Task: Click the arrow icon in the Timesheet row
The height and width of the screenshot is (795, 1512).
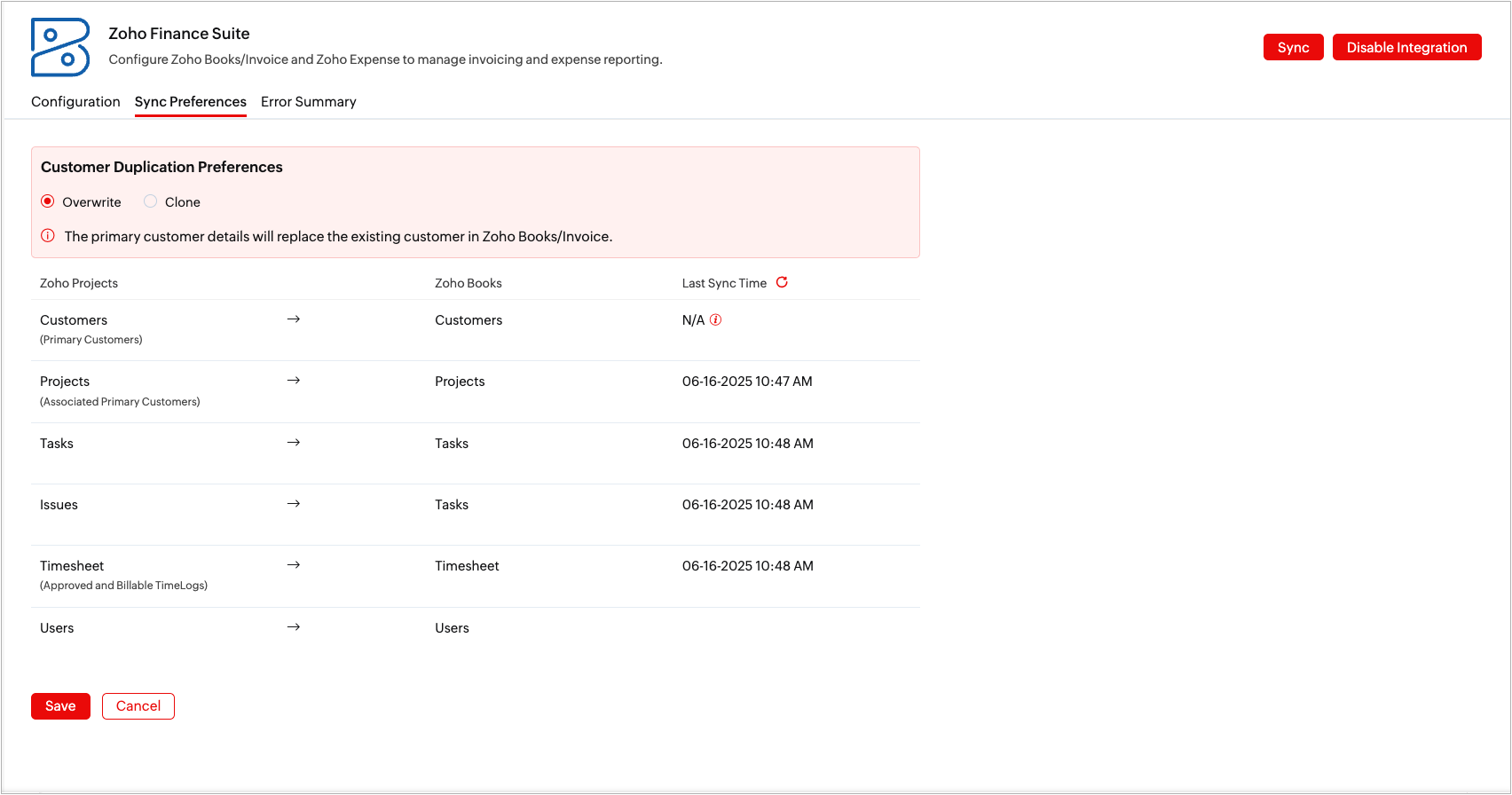Action: [x=294, y=564]
